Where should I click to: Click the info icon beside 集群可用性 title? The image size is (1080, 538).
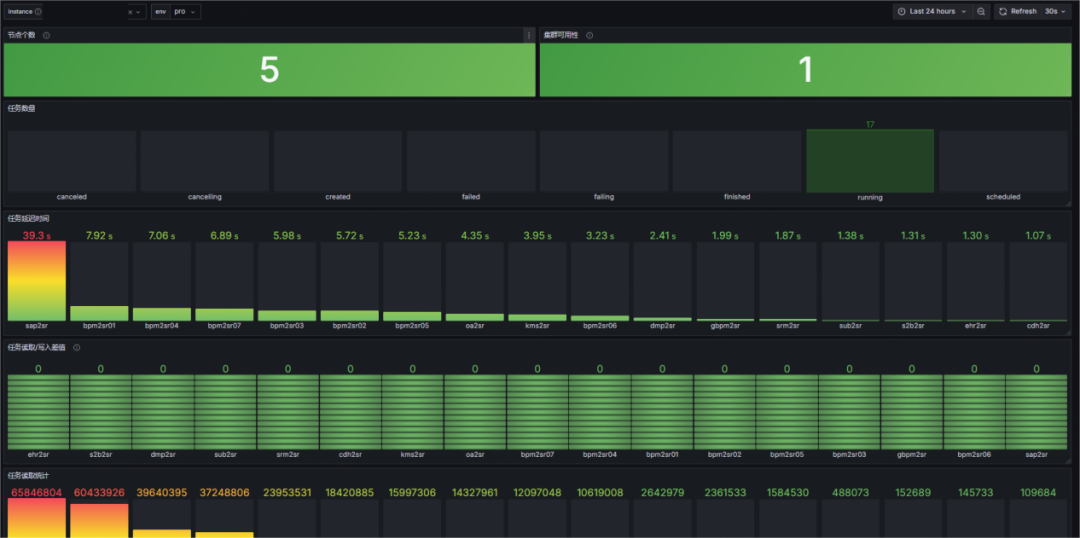click(x=590, y=35)
